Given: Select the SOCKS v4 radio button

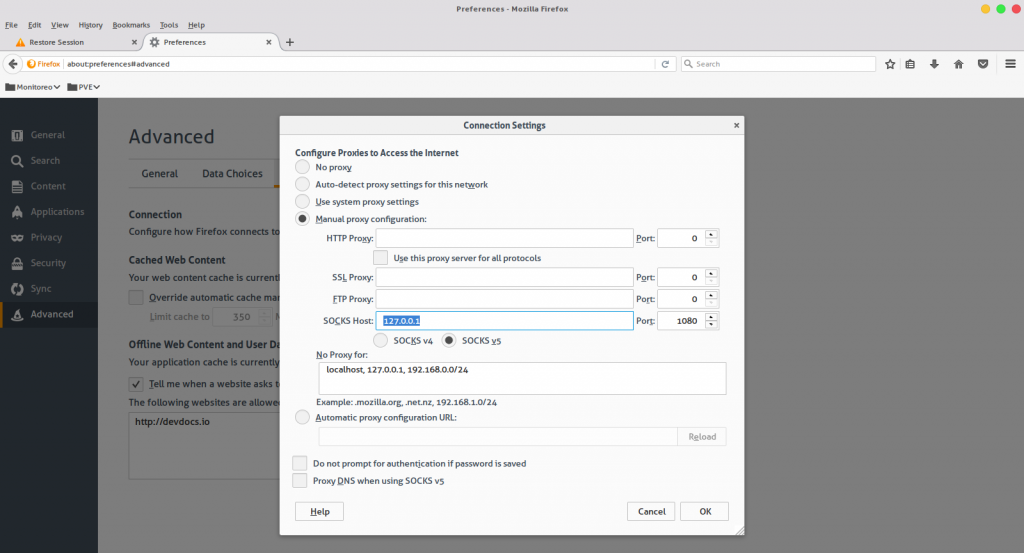Looking at the screenshot, I should click(x=380, y=340).
